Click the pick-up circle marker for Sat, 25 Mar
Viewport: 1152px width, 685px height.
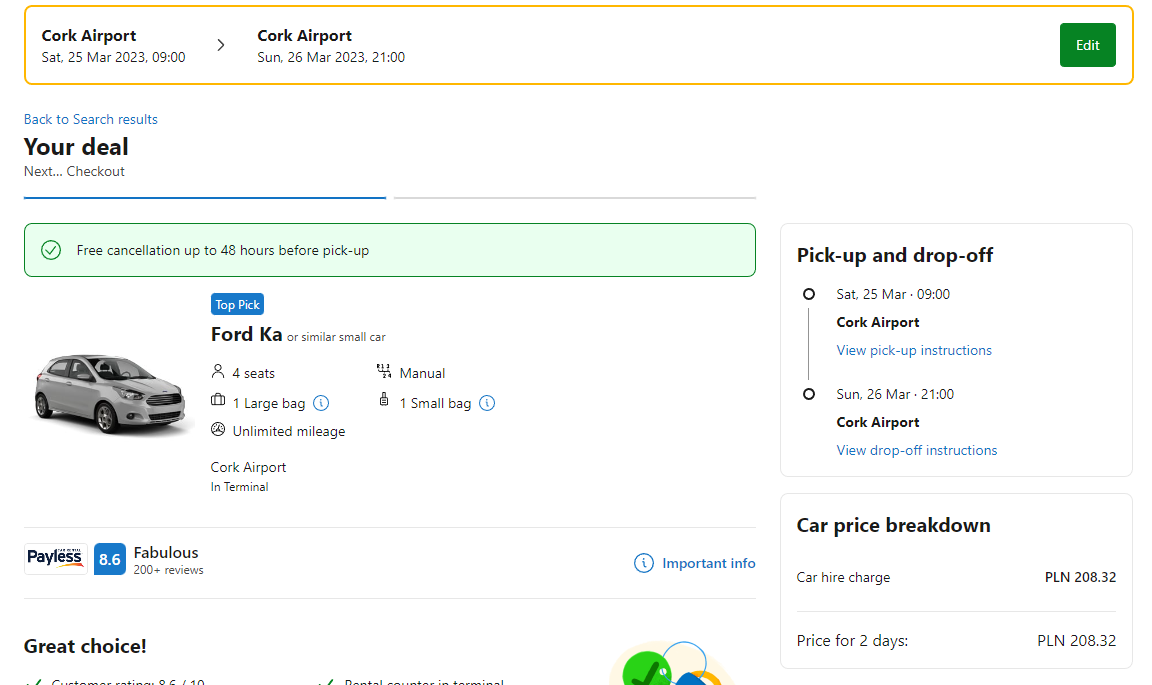(x=809, y=294)
